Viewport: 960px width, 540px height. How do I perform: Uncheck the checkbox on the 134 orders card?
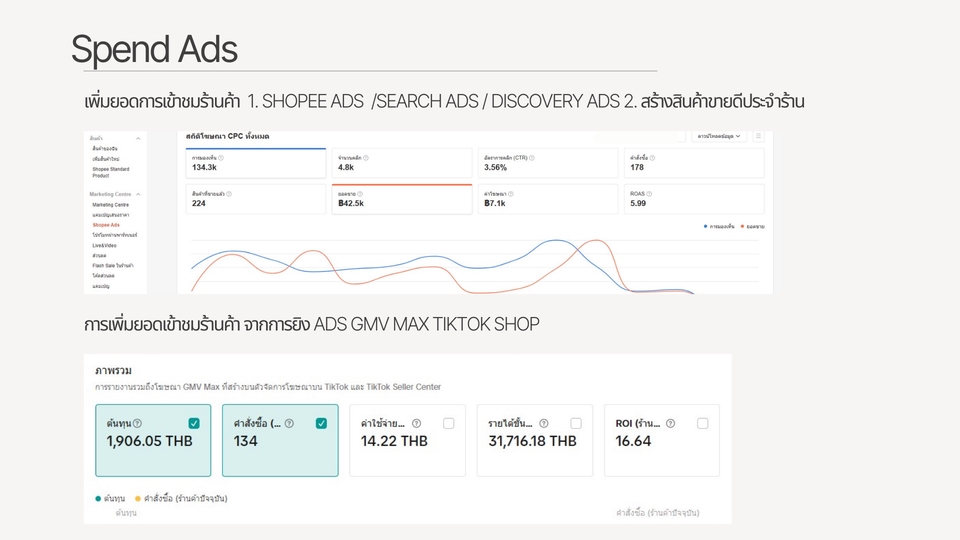(x=321, y=423)
